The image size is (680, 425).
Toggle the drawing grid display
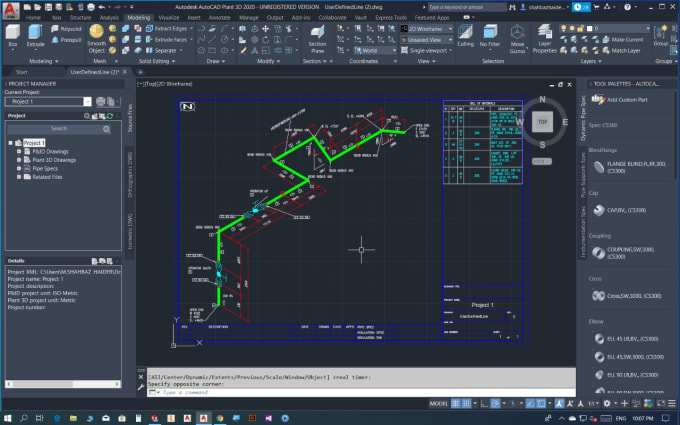tap(455, 403)
